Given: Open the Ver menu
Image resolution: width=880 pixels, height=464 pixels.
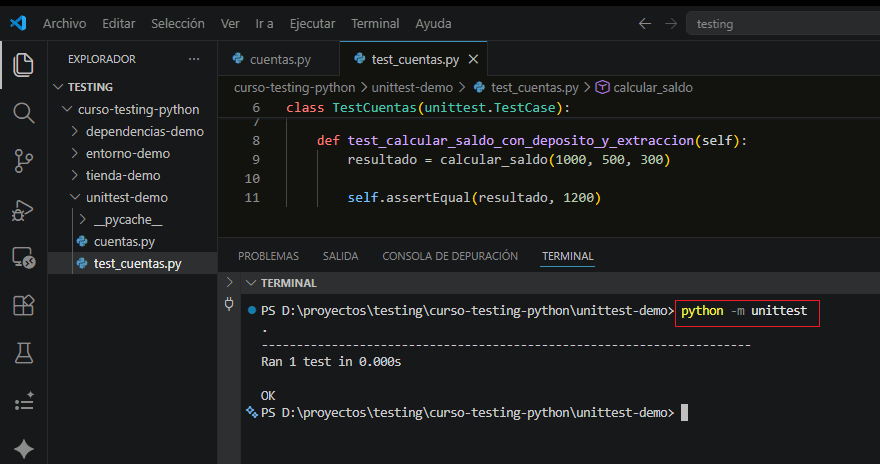Looking at the screenshot, I should click(230, 24).
